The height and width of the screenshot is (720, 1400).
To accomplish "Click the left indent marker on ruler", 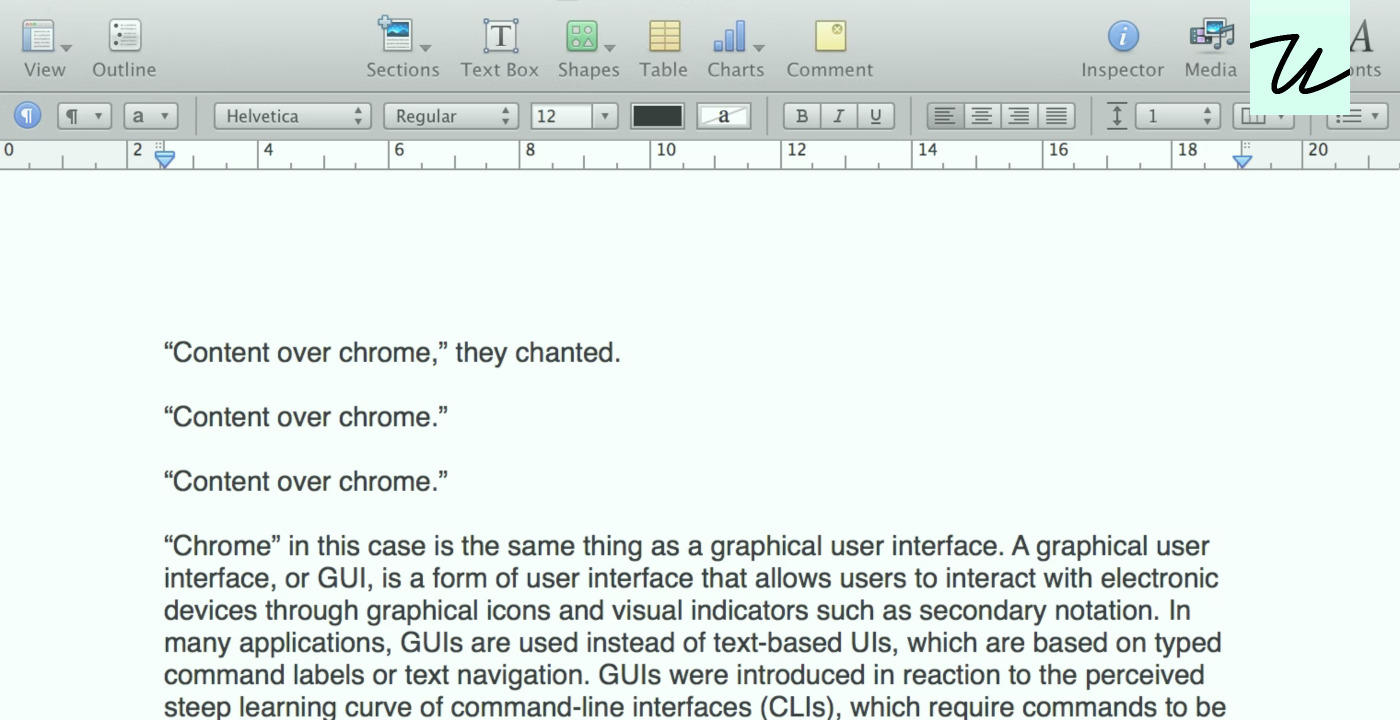I will [x=165, y=158].
